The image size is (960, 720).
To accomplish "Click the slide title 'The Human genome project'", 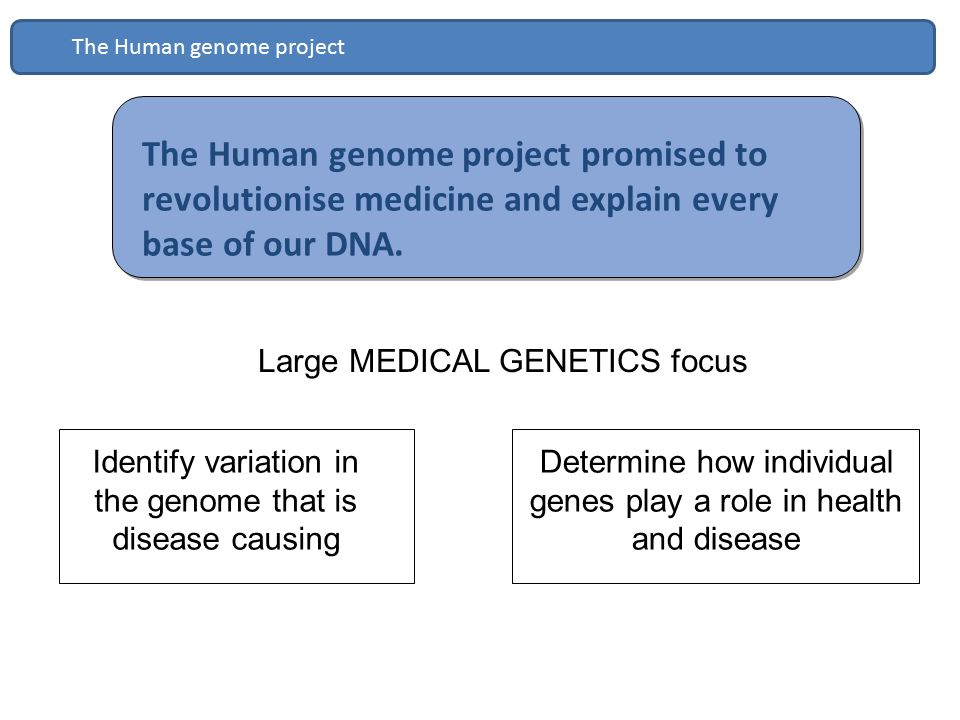I will click(x=208, y=47).
